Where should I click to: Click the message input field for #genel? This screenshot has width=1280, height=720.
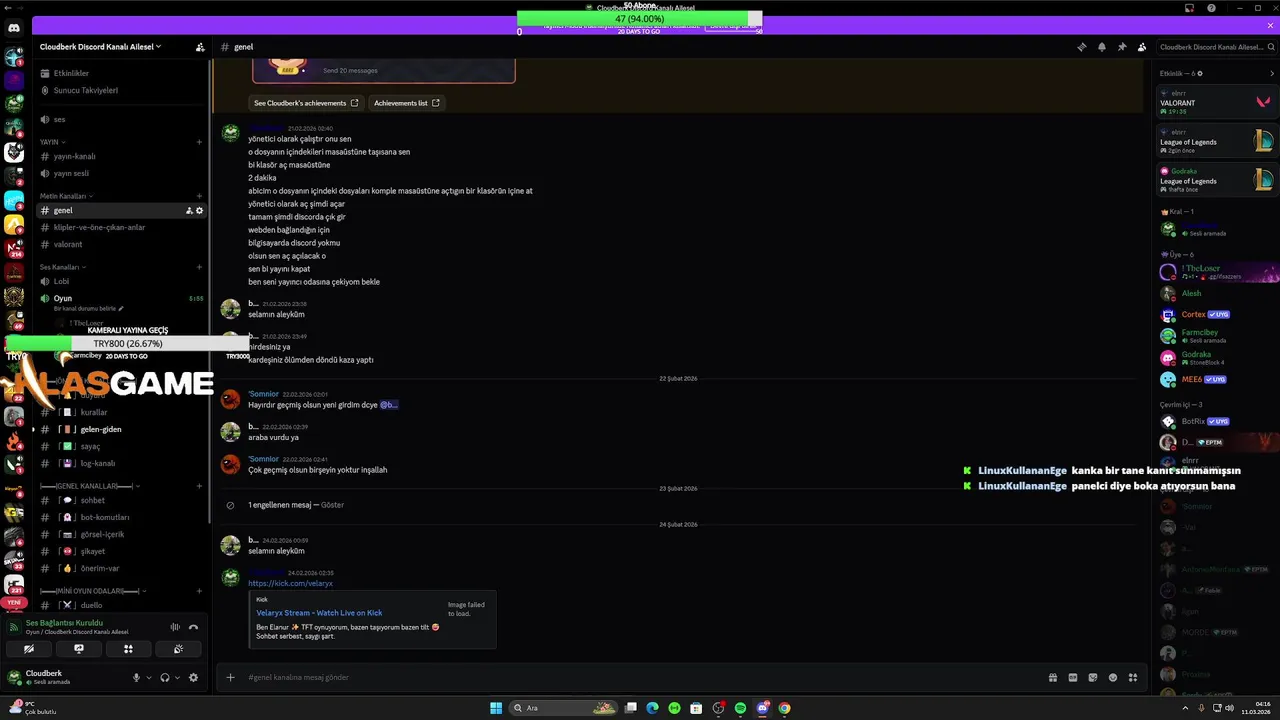click(x=640, y=677)
